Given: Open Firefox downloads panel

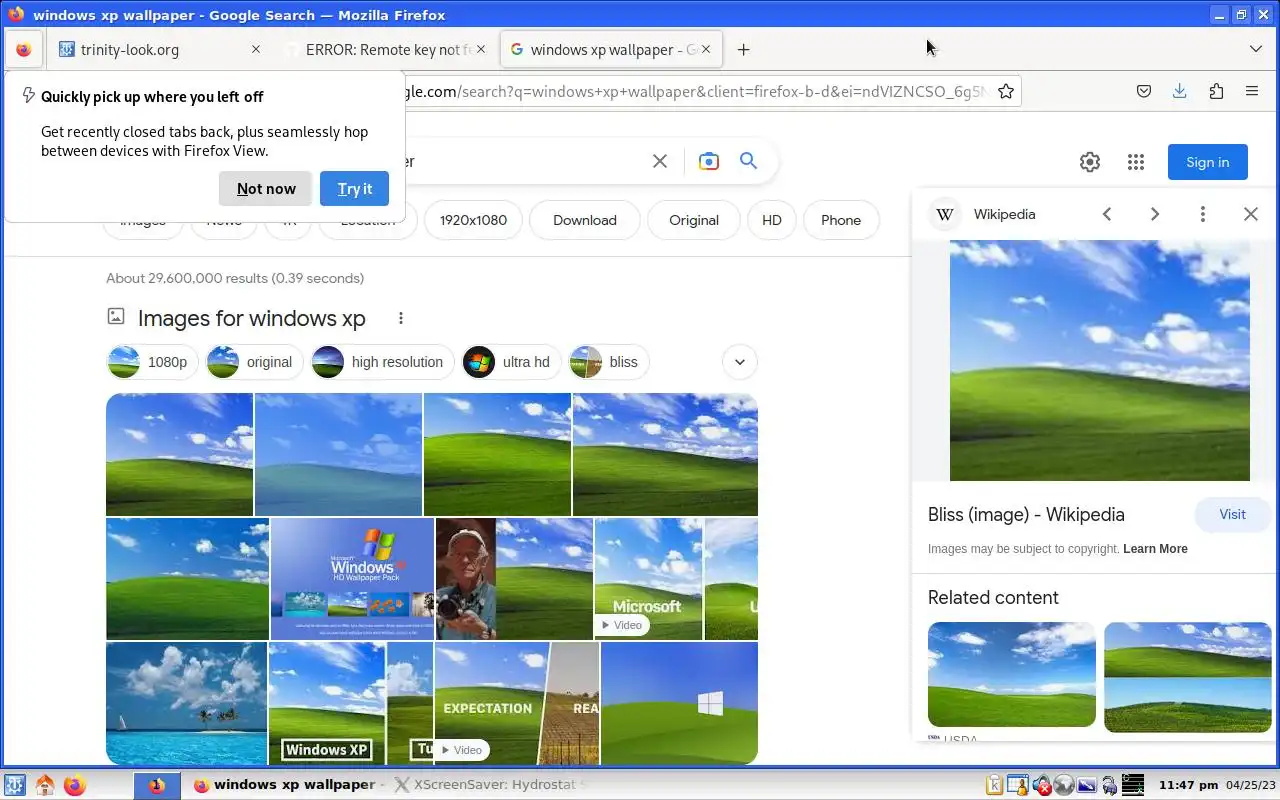Looking at the screenshot, I should click(1180, 91).
